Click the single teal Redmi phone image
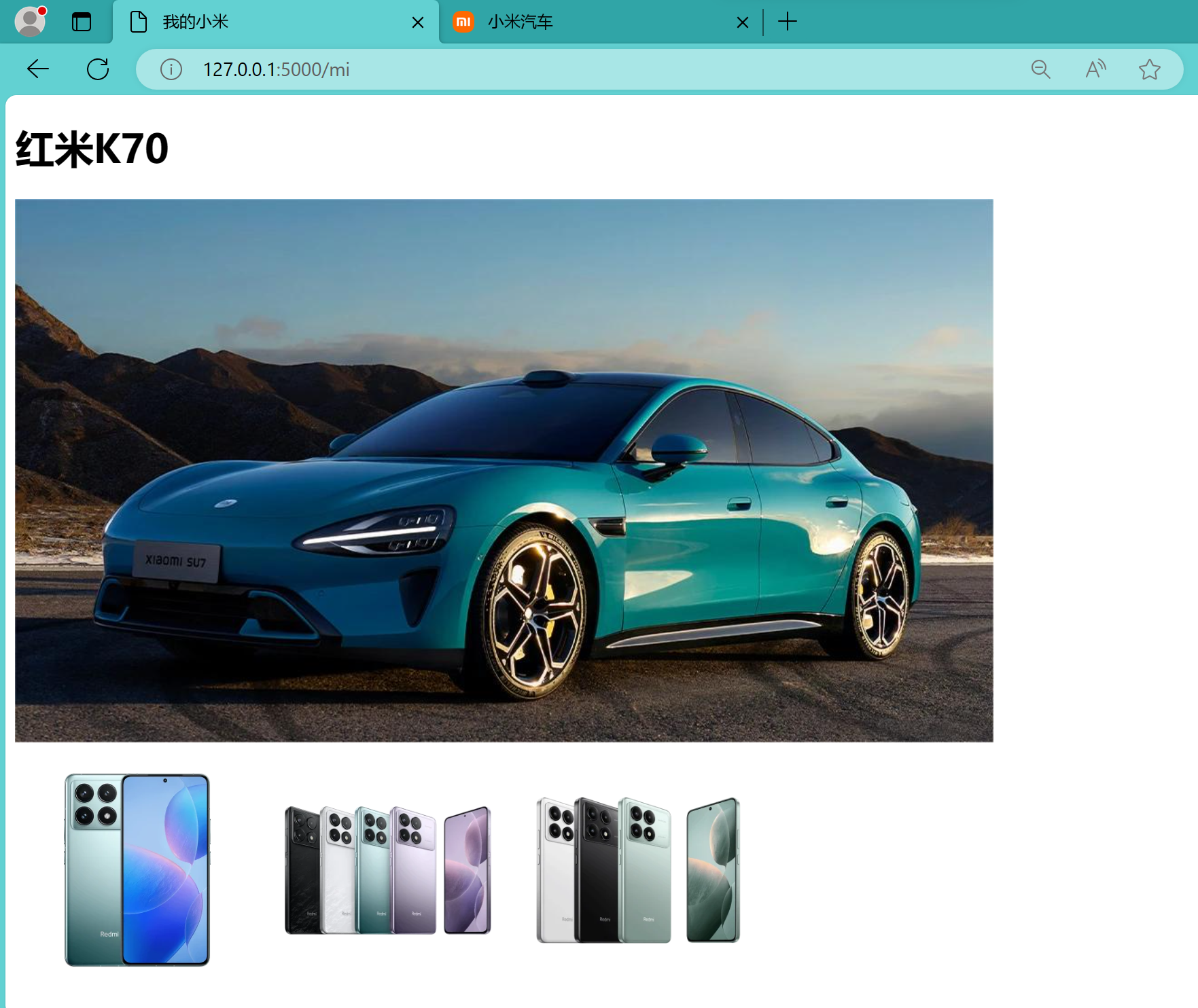This screenshot has width=1198, height=1008. pyautogui.click(x=137, y=869)
